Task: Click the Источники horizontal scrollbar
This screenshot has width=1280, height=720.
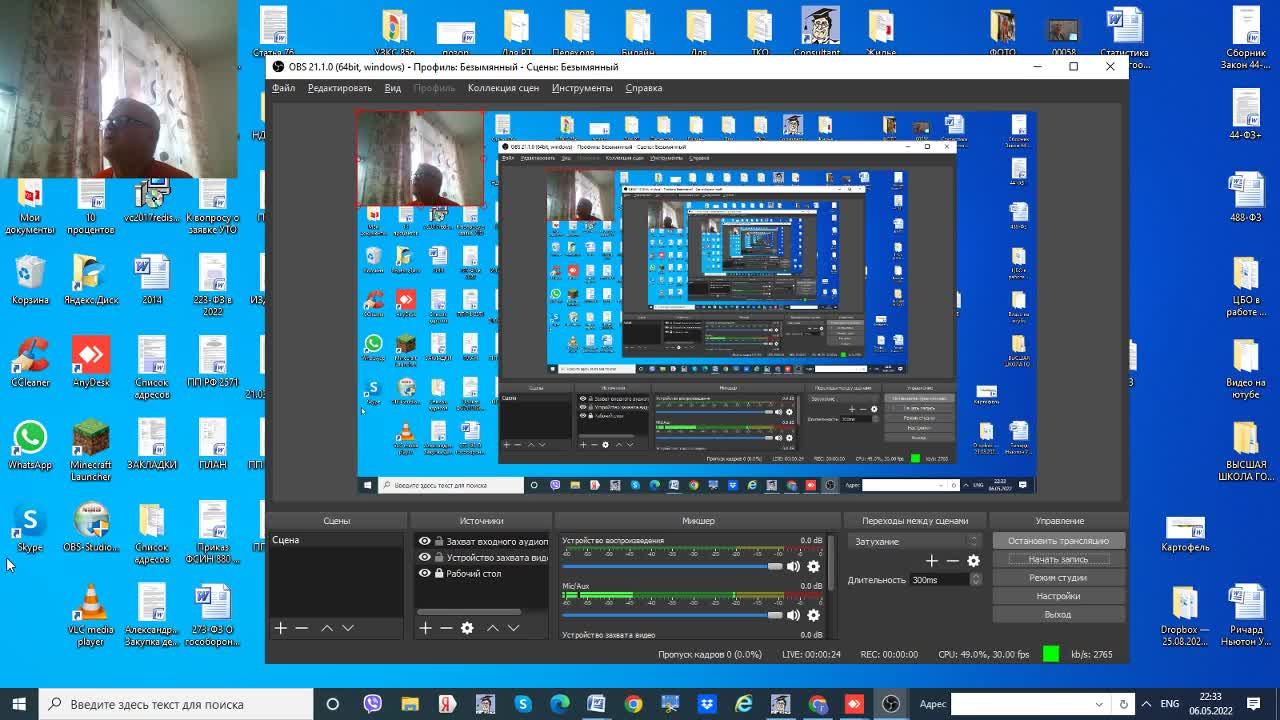Action: (469, 611)
